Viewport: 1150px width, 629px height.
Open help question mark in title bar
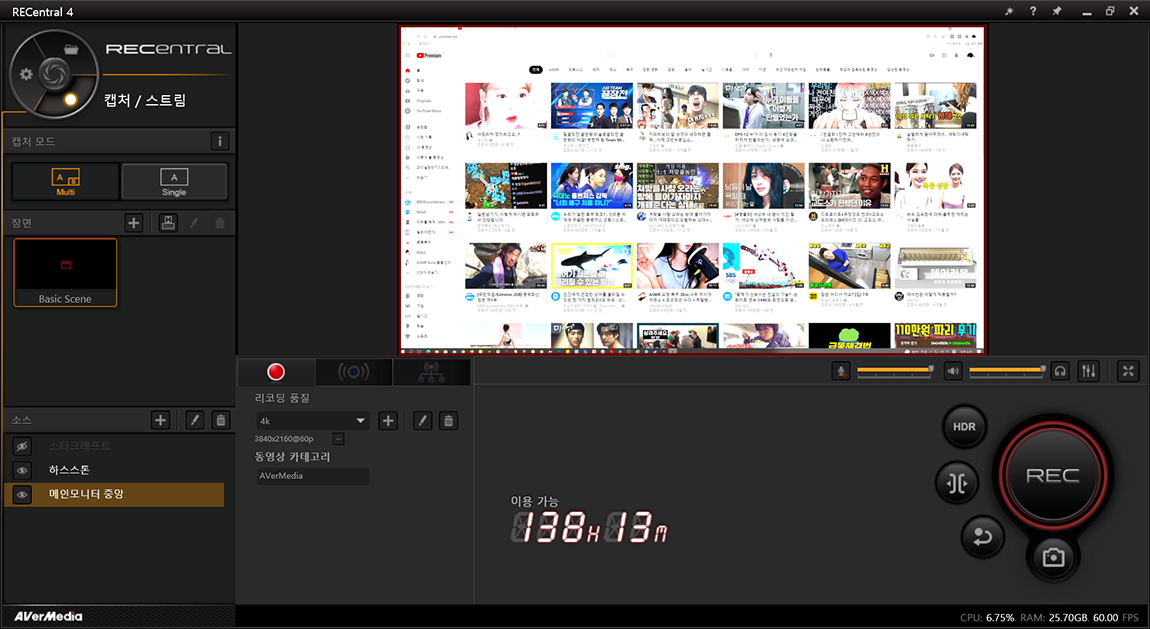[x=1033, y=12]
